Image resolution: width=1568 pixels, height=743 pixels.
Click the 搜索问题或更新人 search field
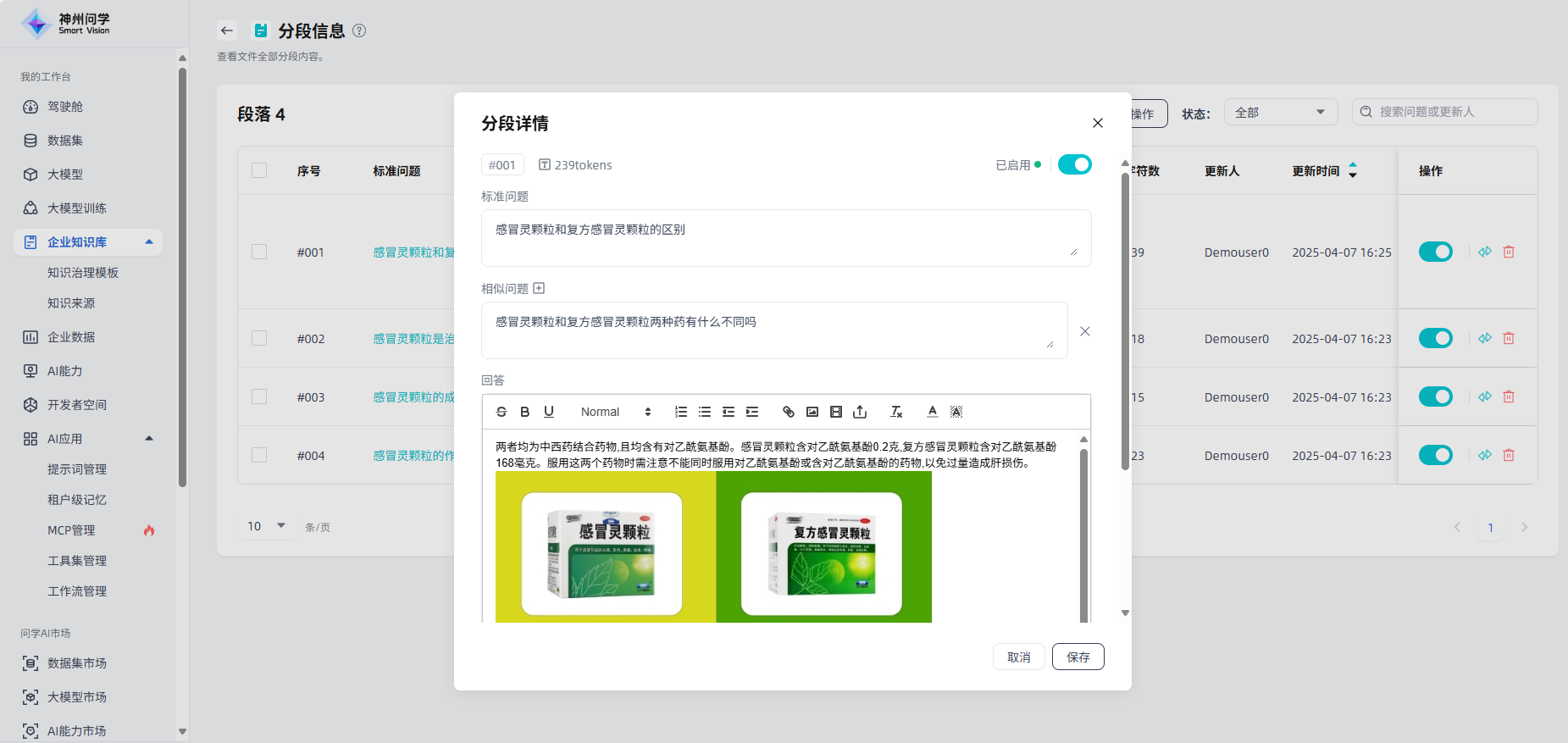pos(1445,112)
